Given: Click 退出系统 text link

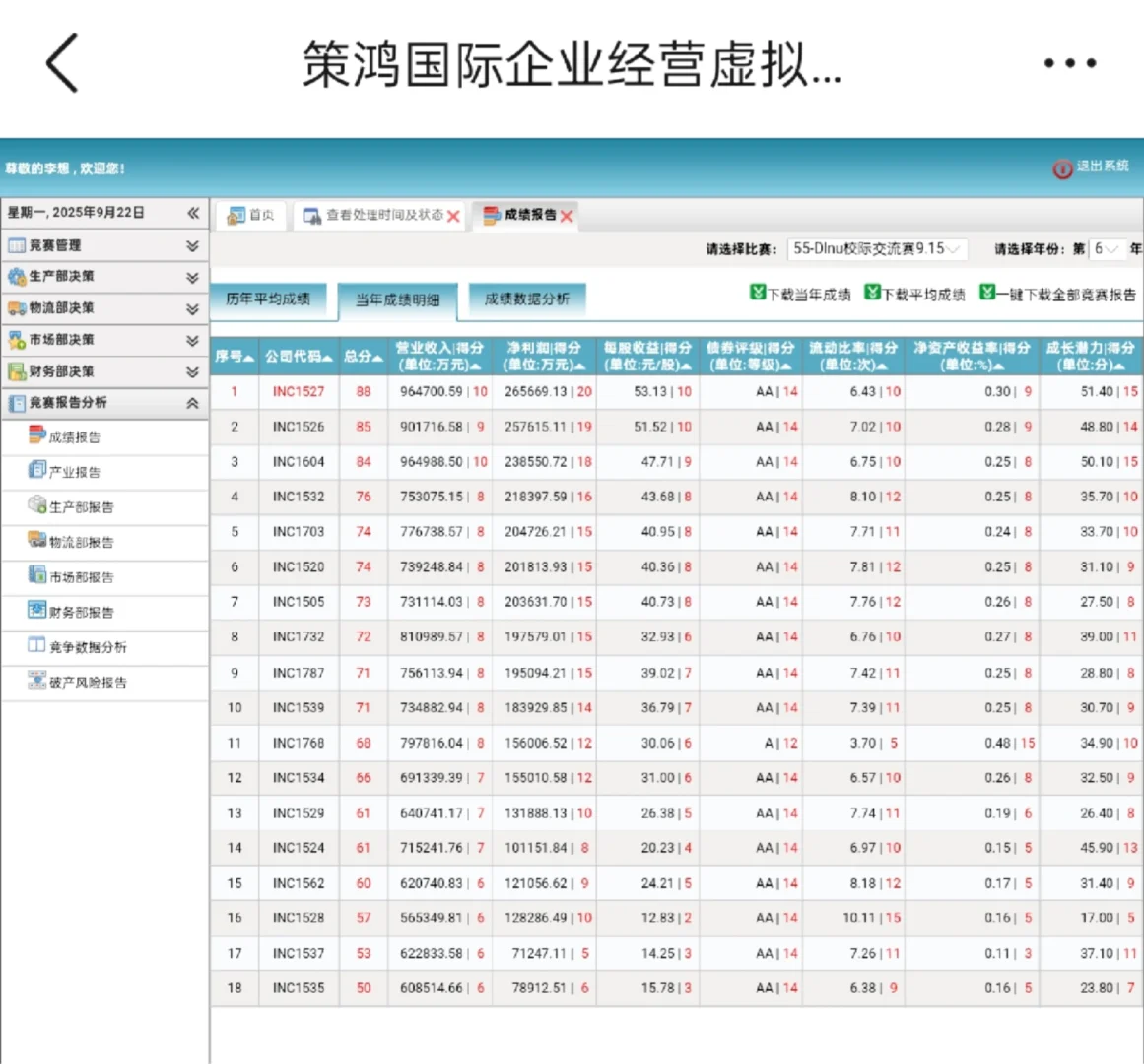Looking at the screenshot, I should (1103, 166).
